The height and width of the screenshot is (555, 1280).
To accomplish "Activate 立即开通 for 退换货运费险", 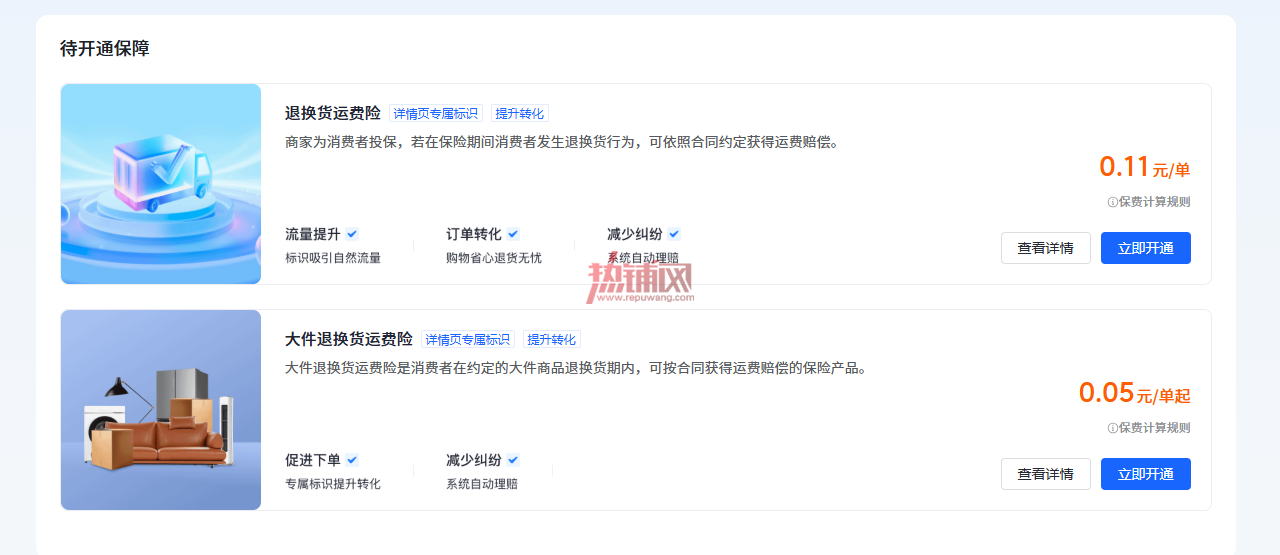I will [x=1146, y=248].
